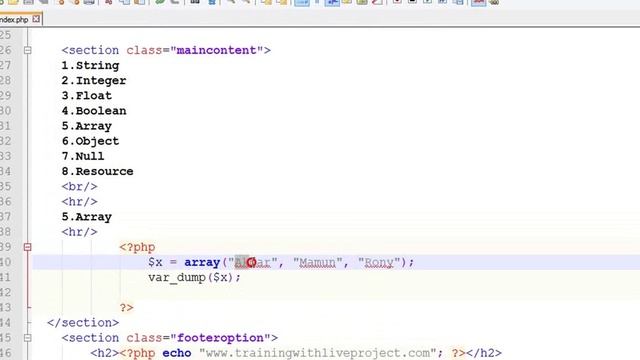Click the <br/> tag line
This screenshot has width=640, height=360.
(80, 187)
